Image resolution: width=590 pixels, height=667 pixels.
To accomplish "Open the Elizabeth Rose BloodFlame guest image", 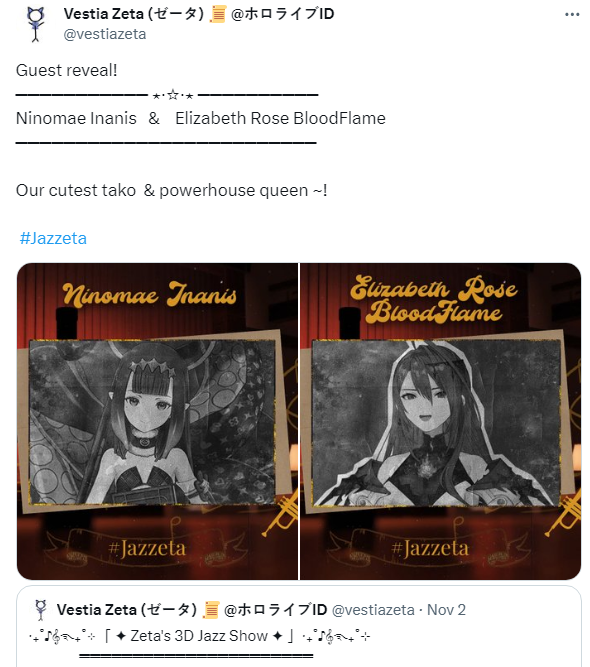I will click(x=441, y=421).
